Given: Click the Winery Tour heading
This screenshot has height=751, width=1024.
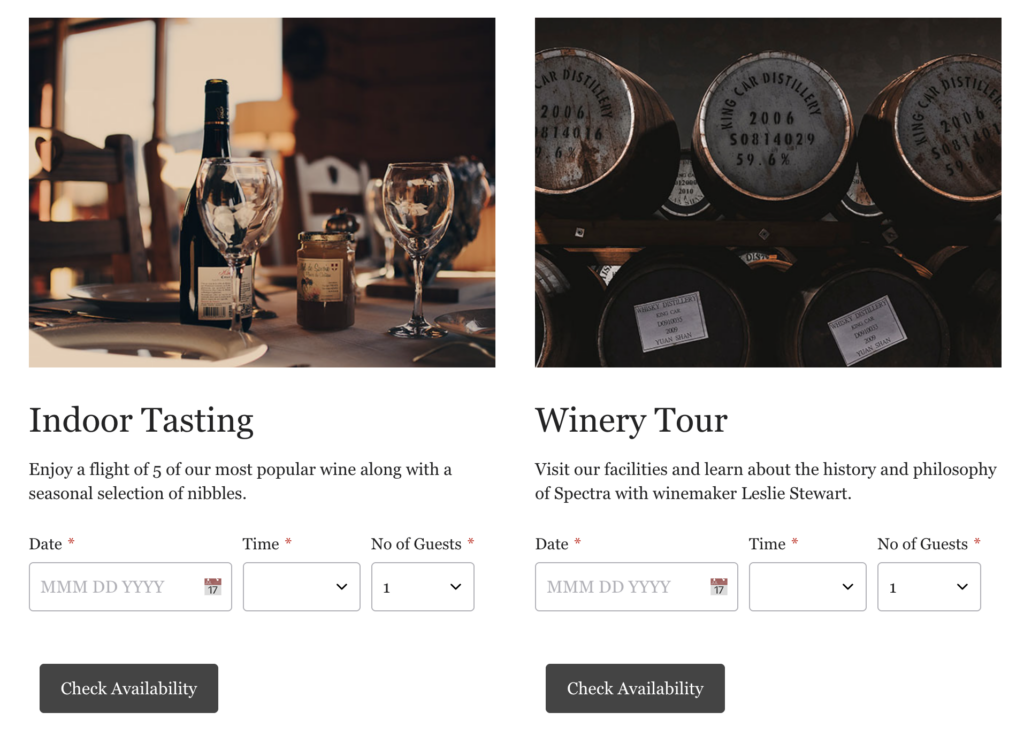Looking at the screenshot, I should (631, 420).
